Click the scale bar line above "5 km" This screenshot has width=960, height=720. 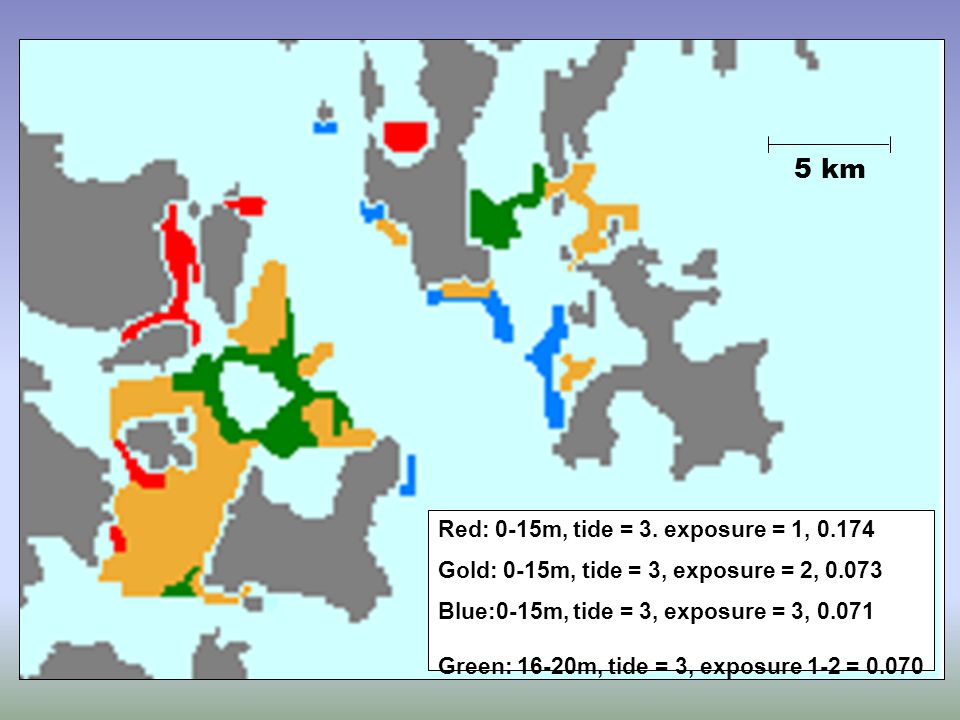tap(830, 144)
